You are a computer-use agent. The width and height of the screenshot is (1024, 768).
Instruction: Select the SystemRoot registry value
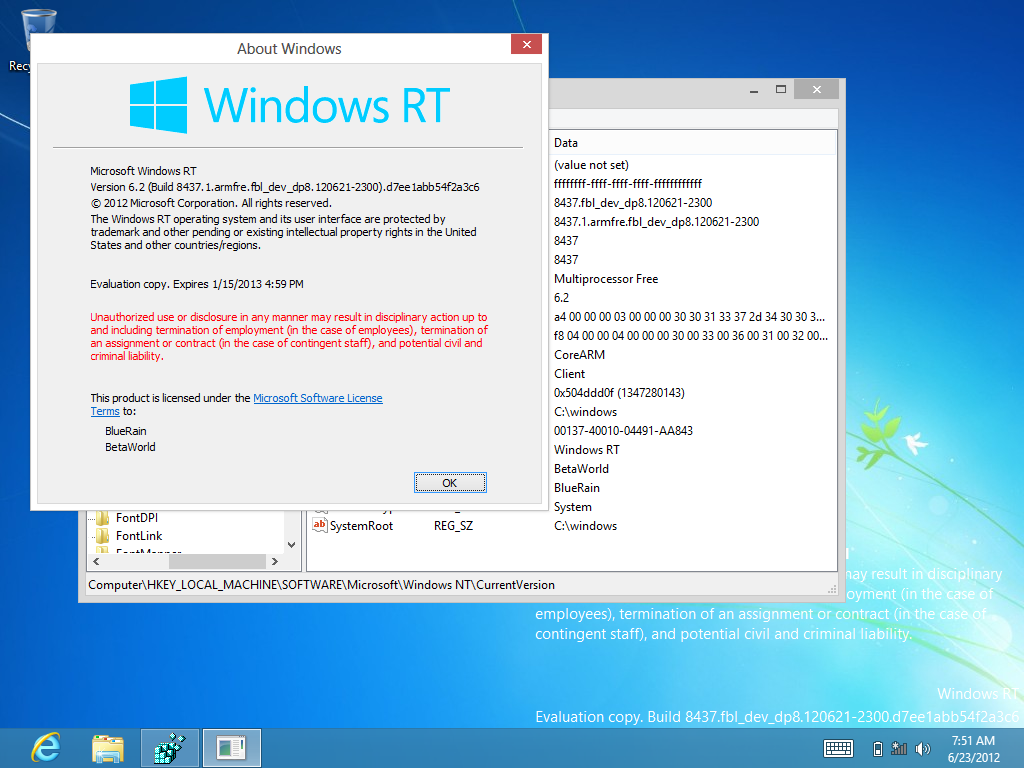point(361,526)
